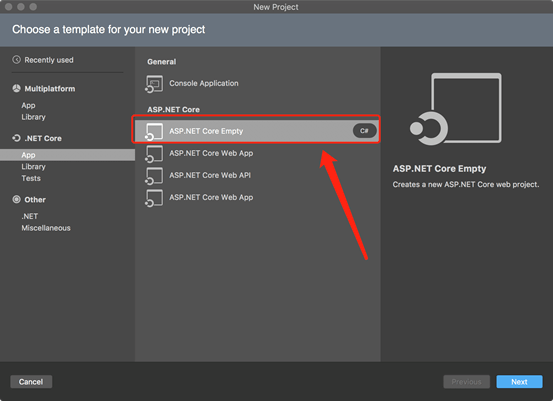The width and height of the screenshot is (553, 401).
Task: Open the C# language selector badge
Action: coord(364,131)
